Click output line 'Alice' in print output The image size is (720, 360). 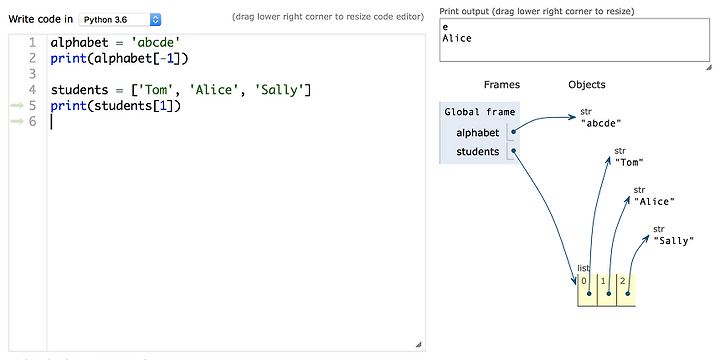[x=457, y=39]
